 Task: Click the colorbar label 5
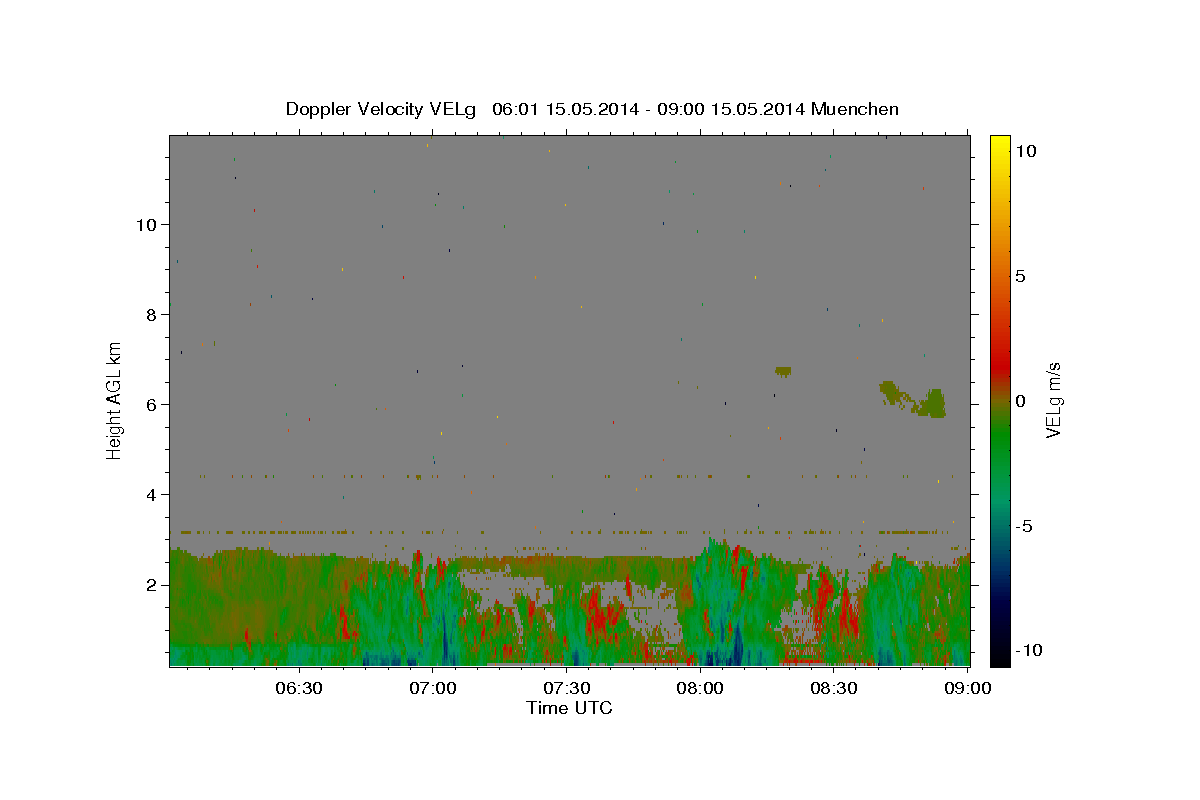pos(1020,276)
